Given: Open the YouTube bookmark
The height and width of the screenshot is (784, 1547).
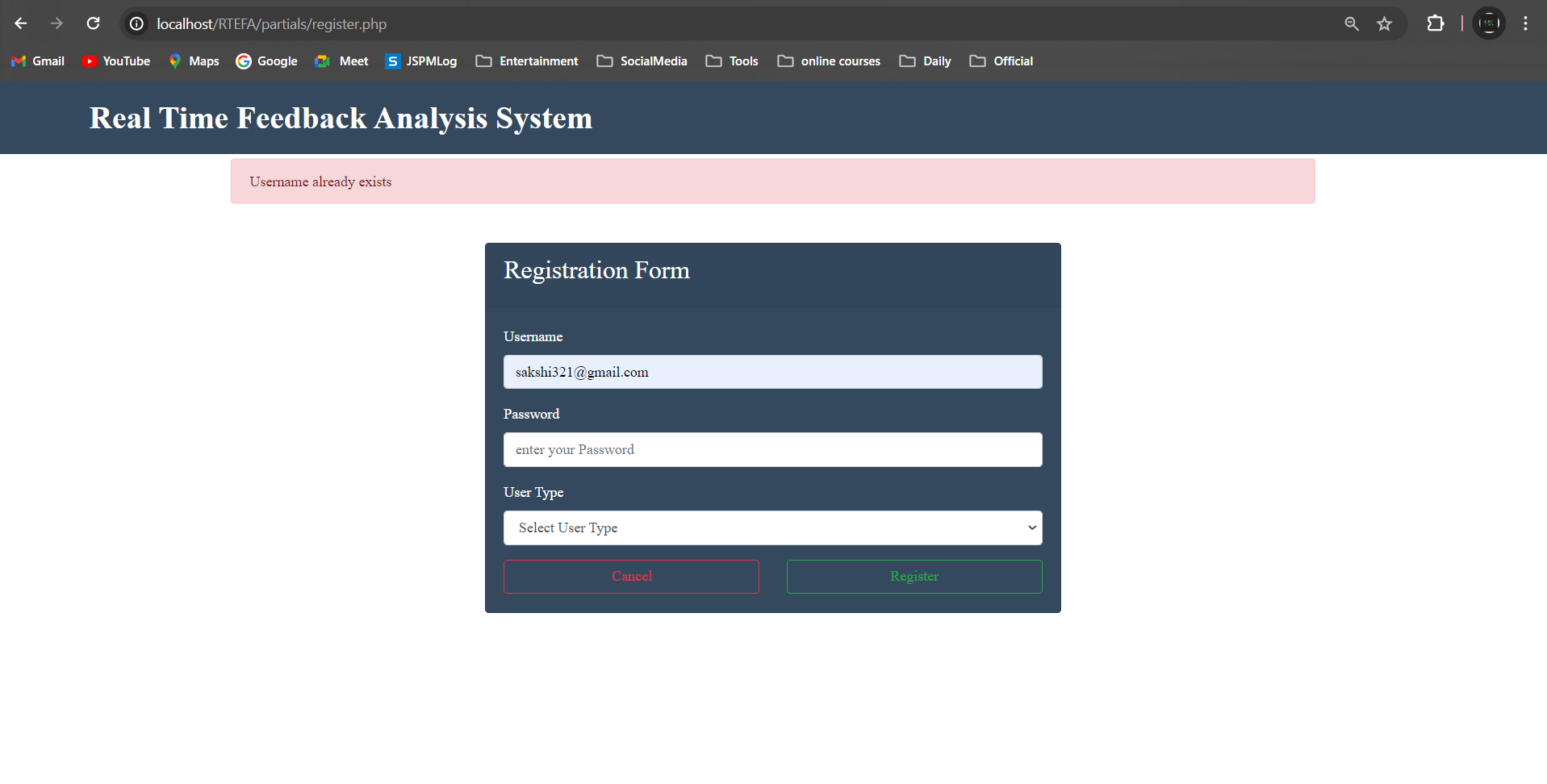Looking at the screenshot, I should point(116,61).
